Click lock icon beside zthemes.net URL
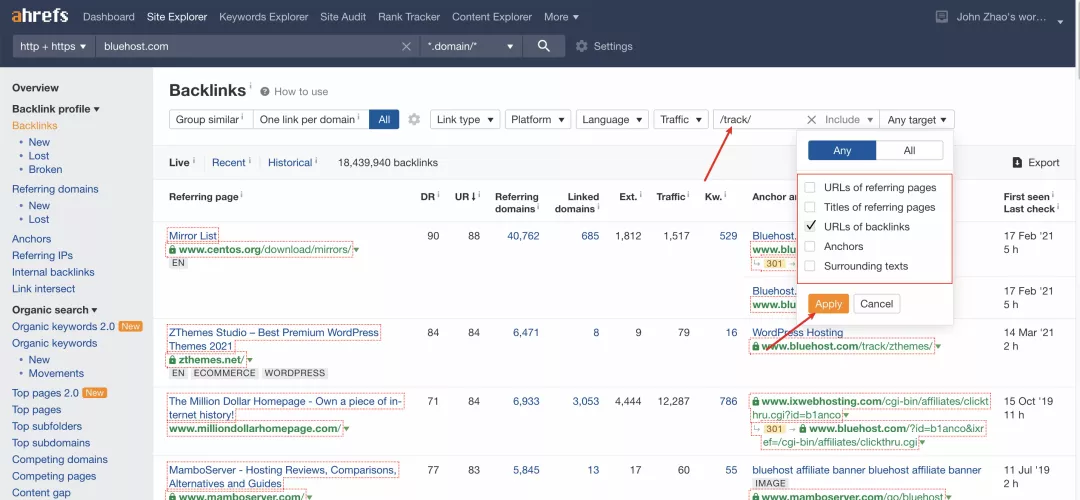The width and height of the screenshot is (1080, 500). pyautogui.click(x=172, y=360)
